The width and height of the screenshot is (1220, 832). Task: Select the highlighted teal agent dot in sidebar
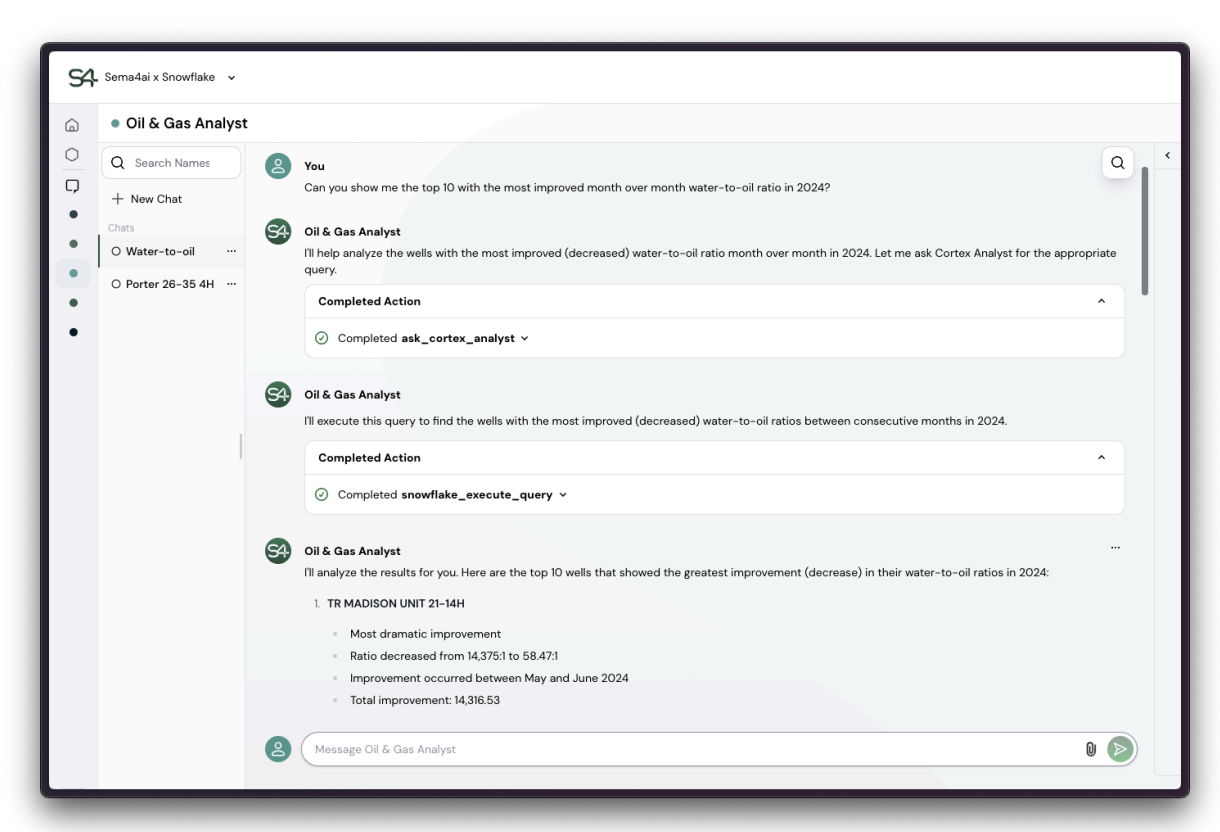73,271
